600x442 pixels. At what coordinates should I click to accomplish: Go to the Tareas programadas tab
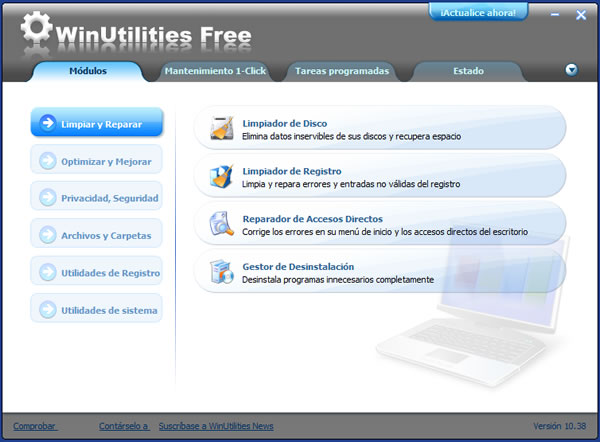click(342, 71)
